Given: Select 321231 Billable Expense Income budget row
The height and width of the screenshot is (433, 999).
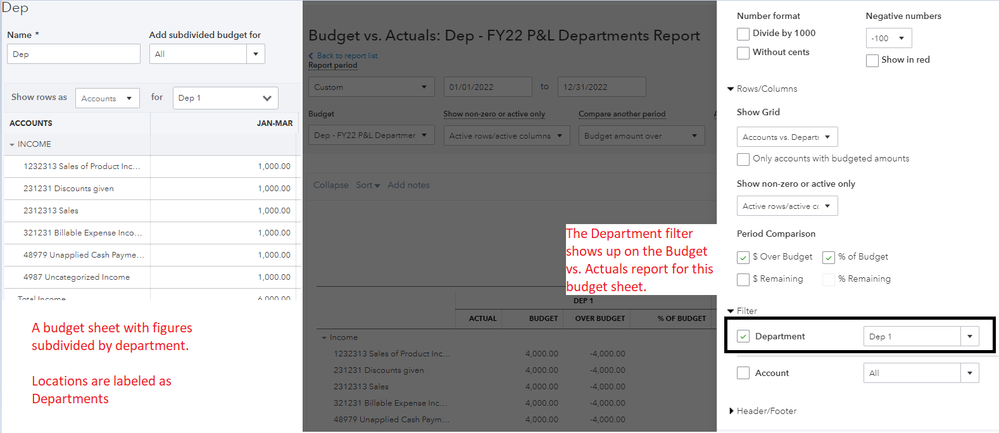Looking at the screenshot, I should pyautogui.click(x=150, y=233).
